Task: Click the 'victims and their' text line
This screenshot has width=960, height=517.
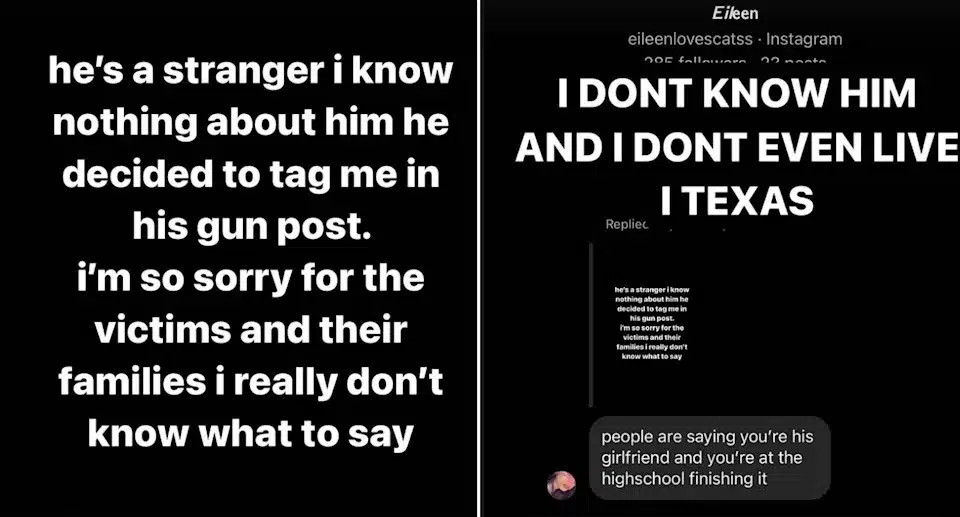Action: [x=250, y=330]
